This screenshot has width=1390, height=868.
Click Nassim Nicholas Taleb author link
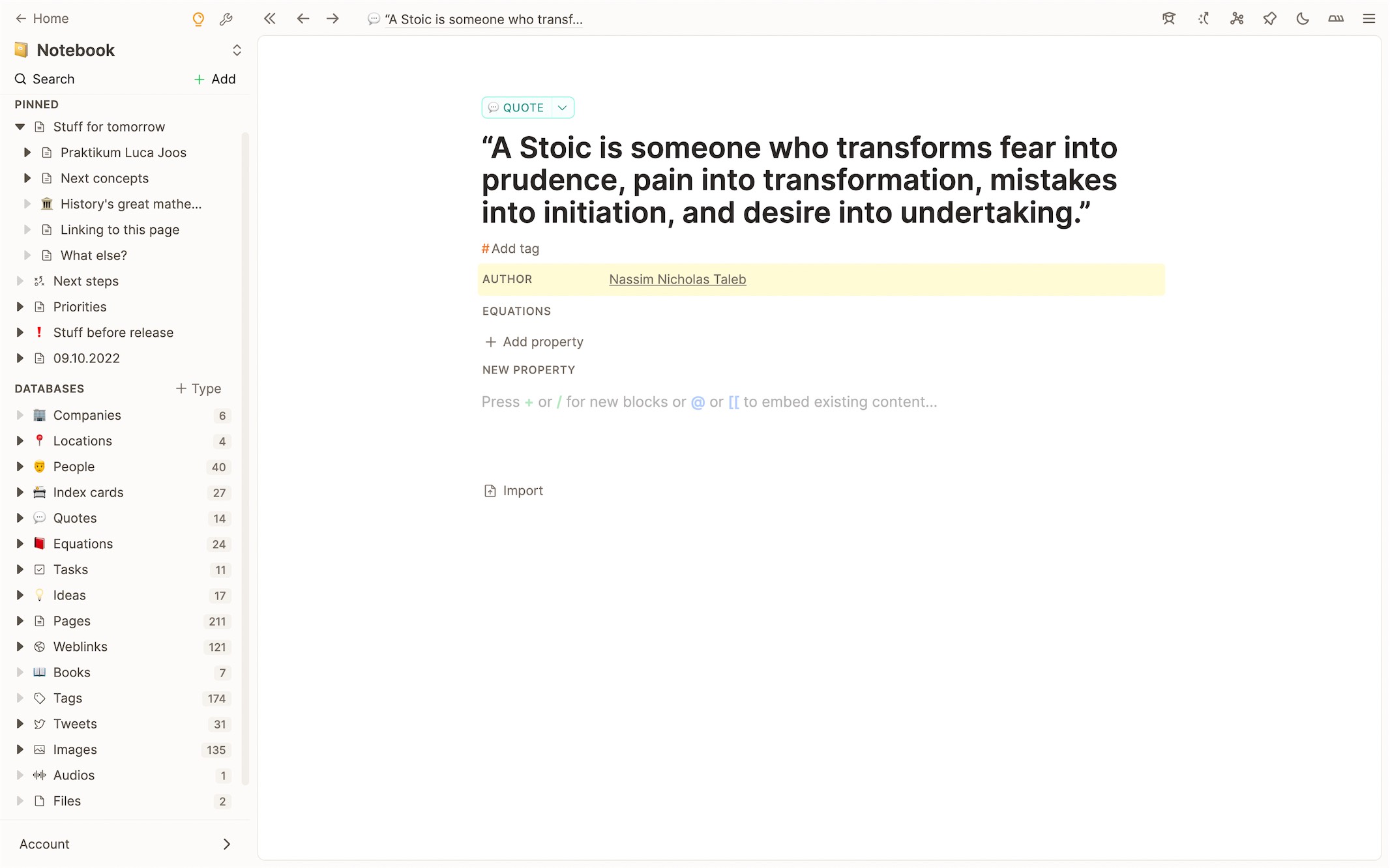click(678, 279)
